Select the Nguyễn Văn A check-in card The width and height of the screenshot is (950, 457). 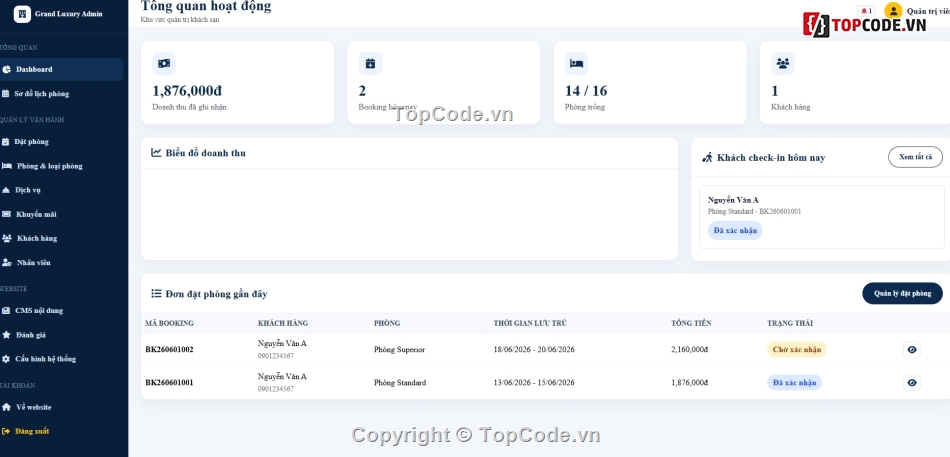822,217
